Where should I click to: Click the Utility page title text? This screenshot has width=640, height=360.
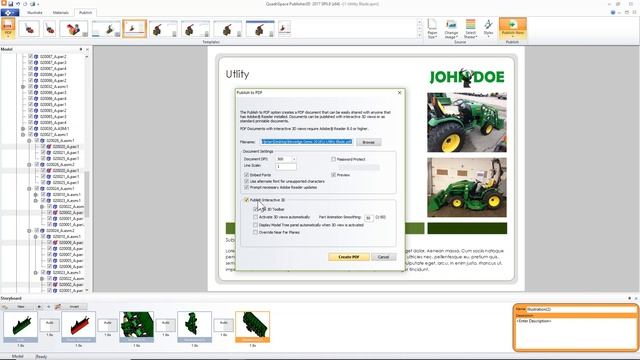(238, 74)
